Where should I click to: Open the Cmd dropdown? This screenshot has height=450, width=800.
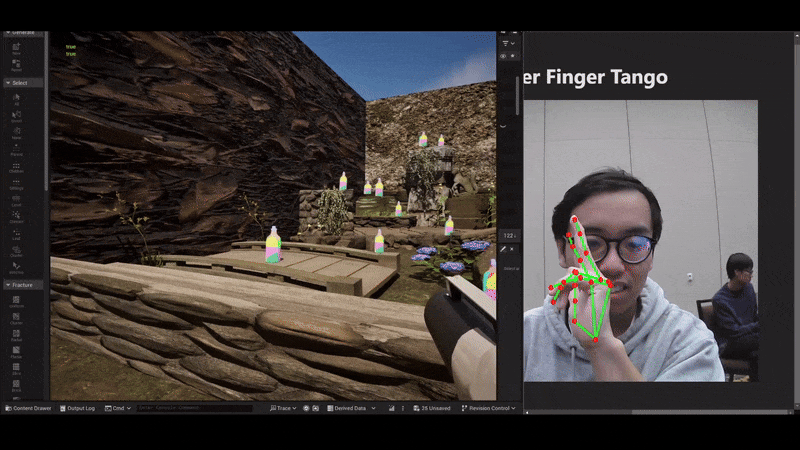(x=118, y=408)
